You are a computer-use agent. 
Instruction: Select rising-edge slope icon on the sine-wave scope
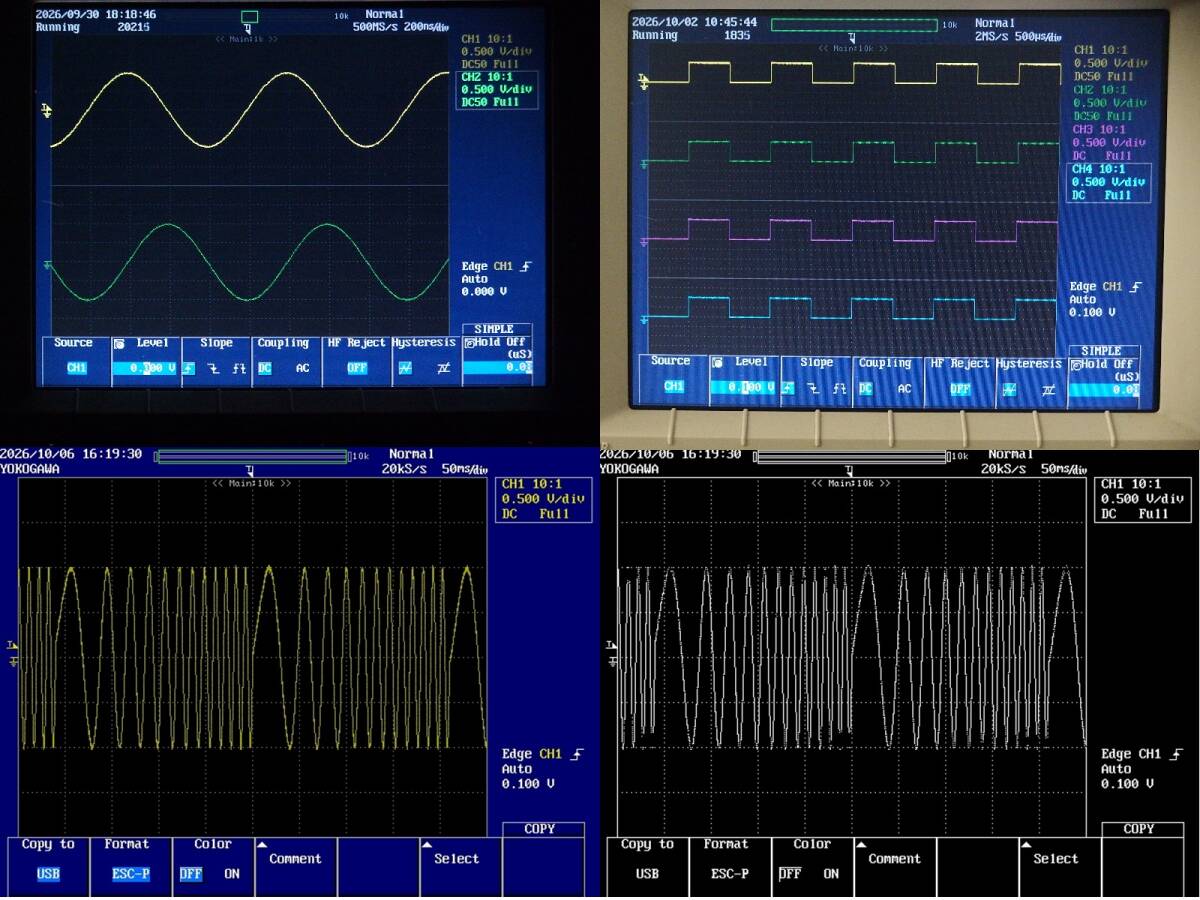189,368
